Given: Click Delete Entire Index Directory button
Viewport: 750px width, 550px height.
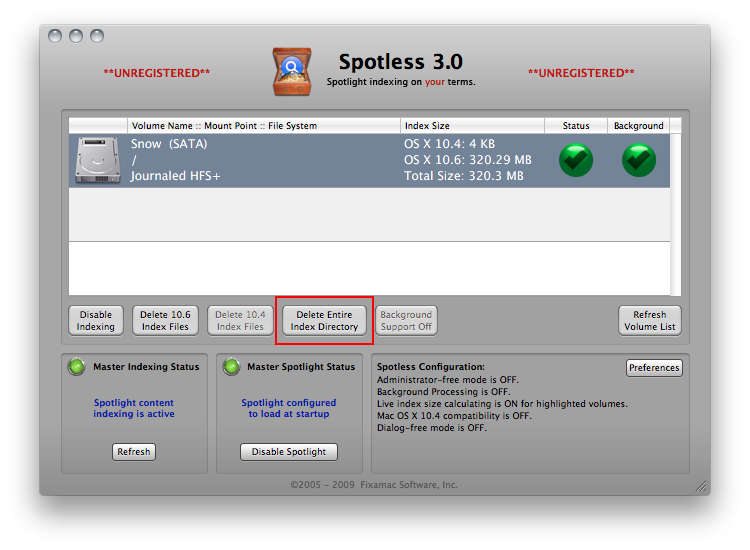Looking at the screenshot, I should pyautogui.click(x=324, y=321).
